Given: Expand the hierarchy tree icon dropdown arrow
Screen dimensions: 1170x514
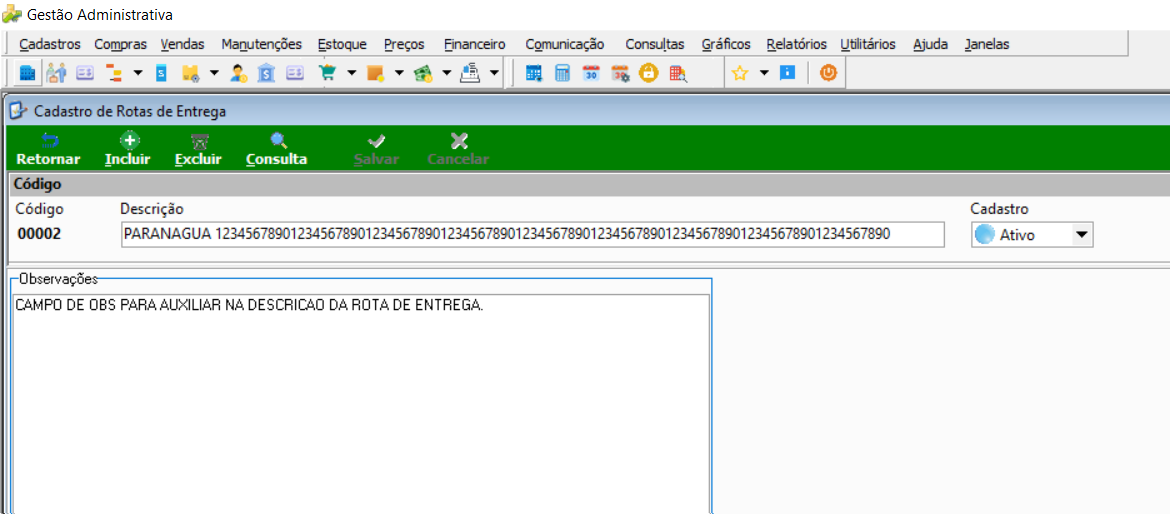Looking at the screenshot, I should 138,73.
